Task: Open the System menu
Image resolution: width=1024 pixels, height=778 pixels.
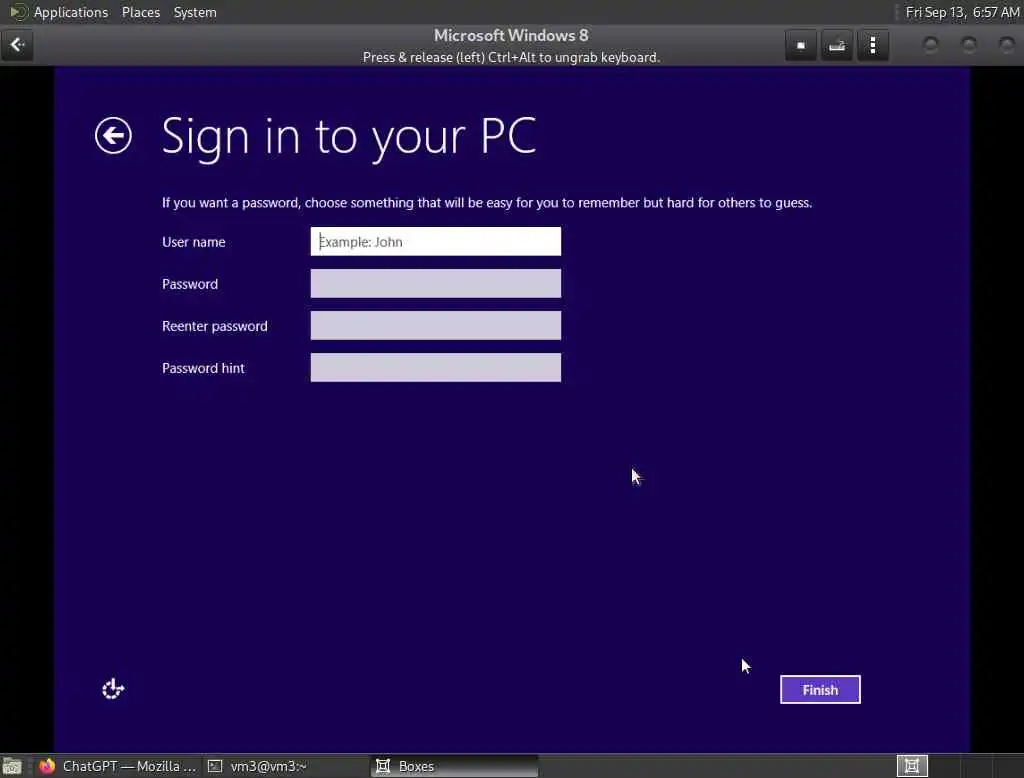Action: pos(195,12)
